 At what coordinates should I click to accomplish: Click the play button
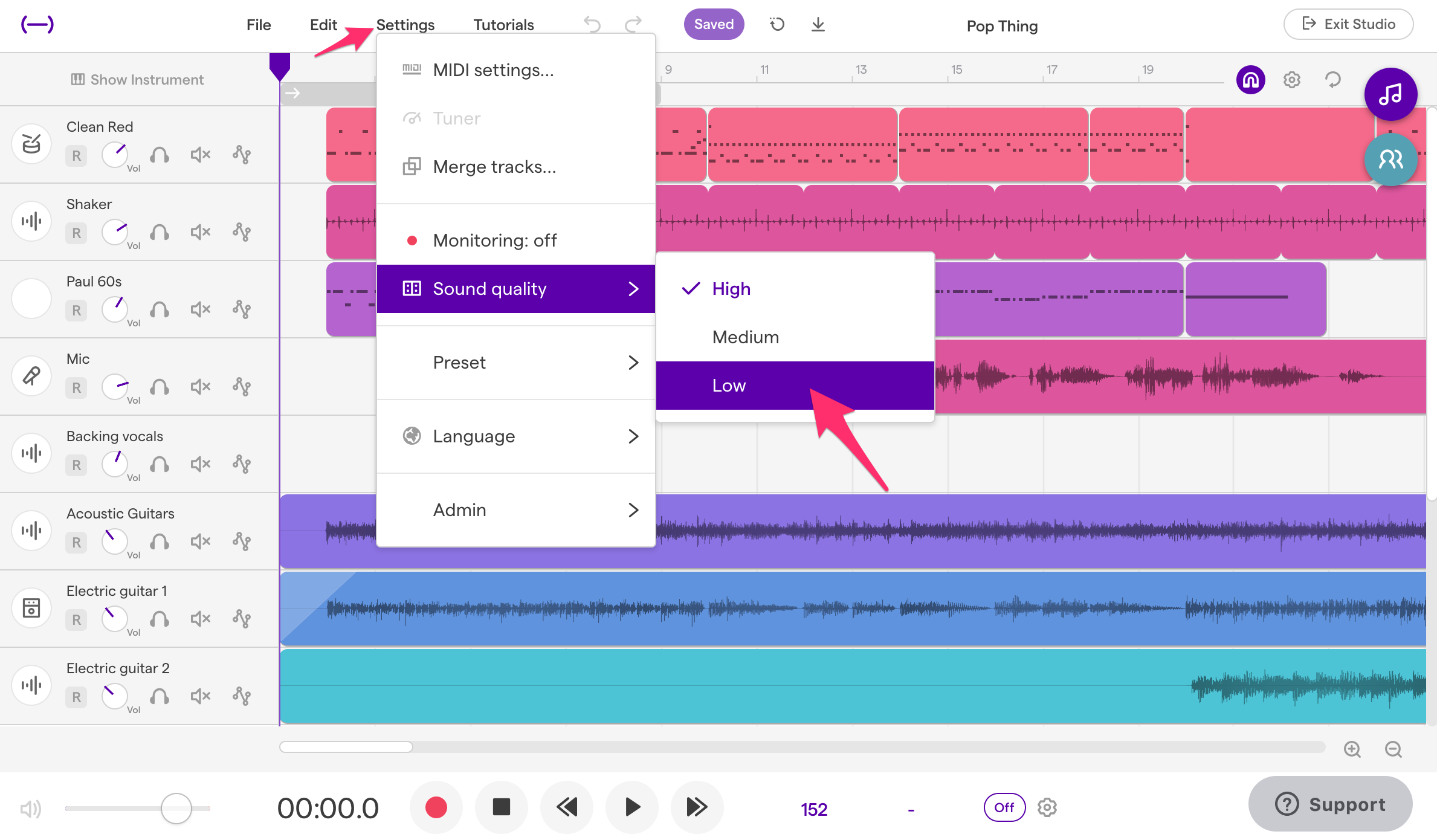(632, 807)
